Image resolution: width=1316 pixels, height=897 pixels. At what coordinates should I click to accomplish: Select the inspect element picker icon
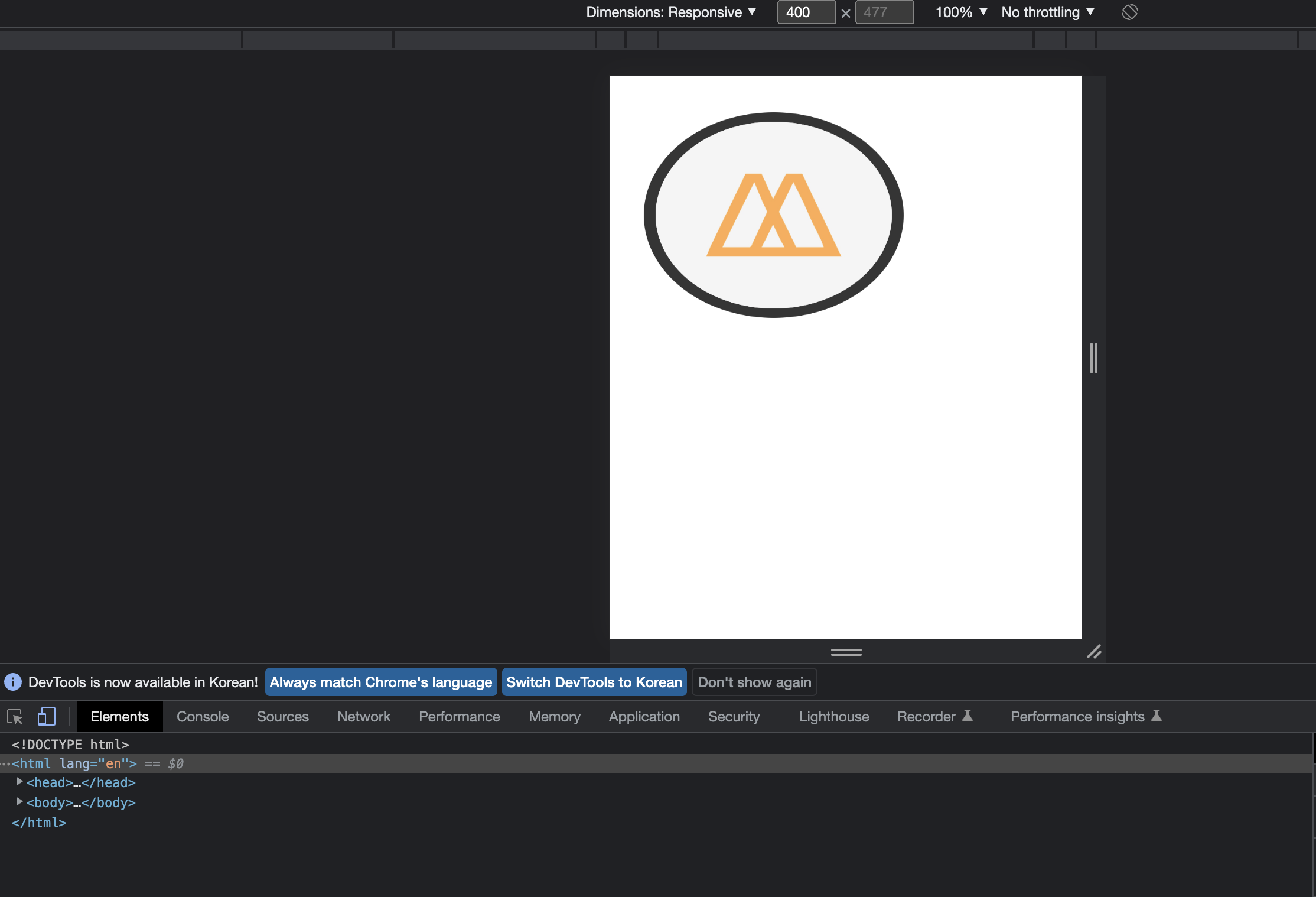15,717
